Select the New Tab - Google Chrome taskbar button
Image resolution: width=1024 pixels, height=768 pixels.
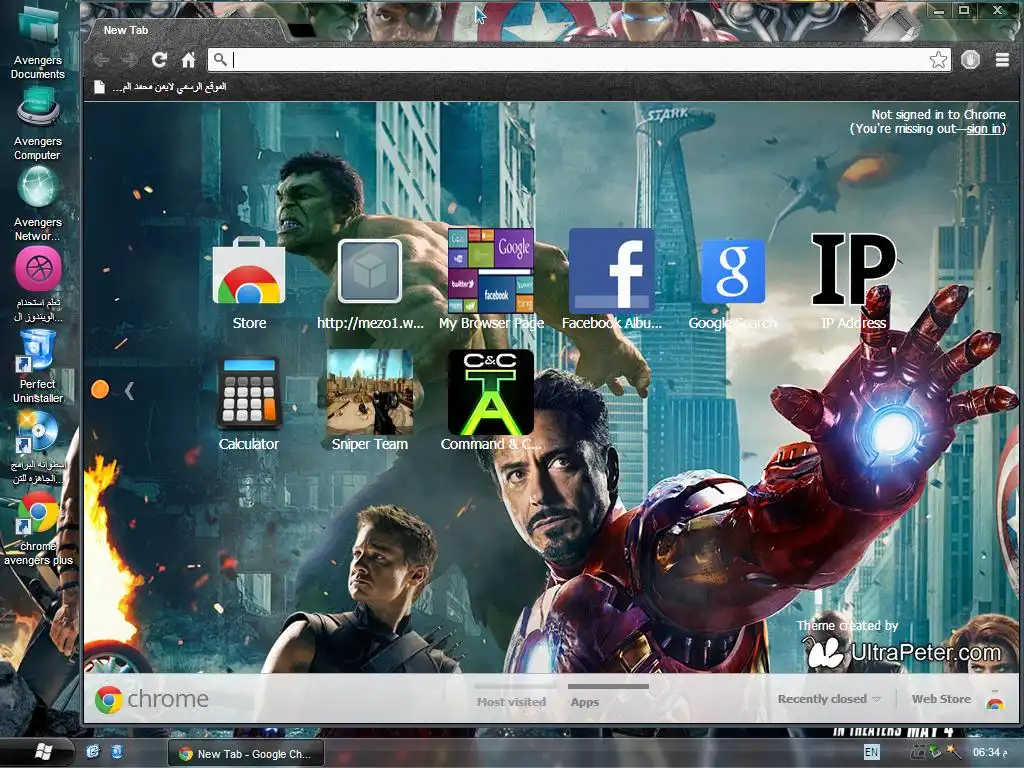tap(246, 754)
